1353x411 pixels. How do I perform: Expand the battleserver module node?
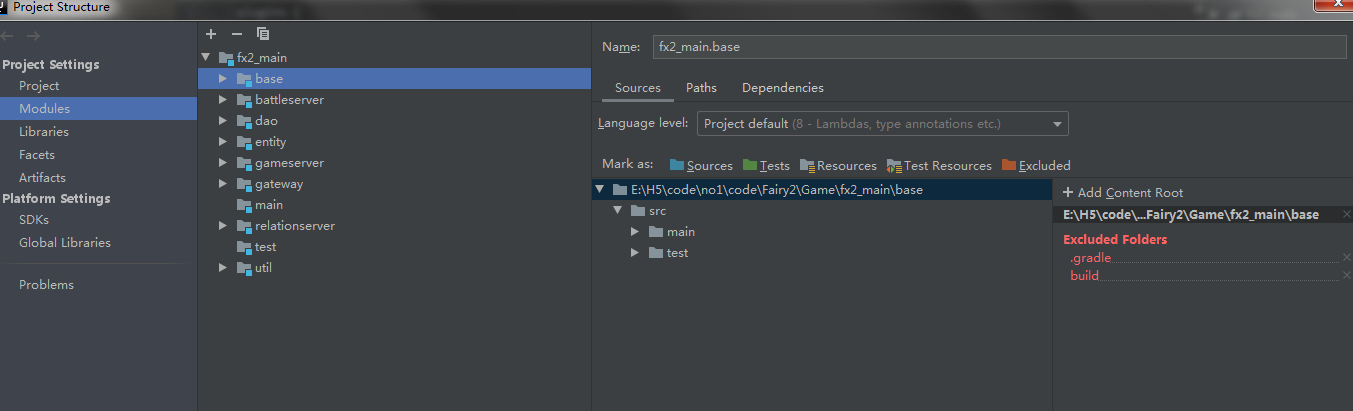click(x=223, y=100)
